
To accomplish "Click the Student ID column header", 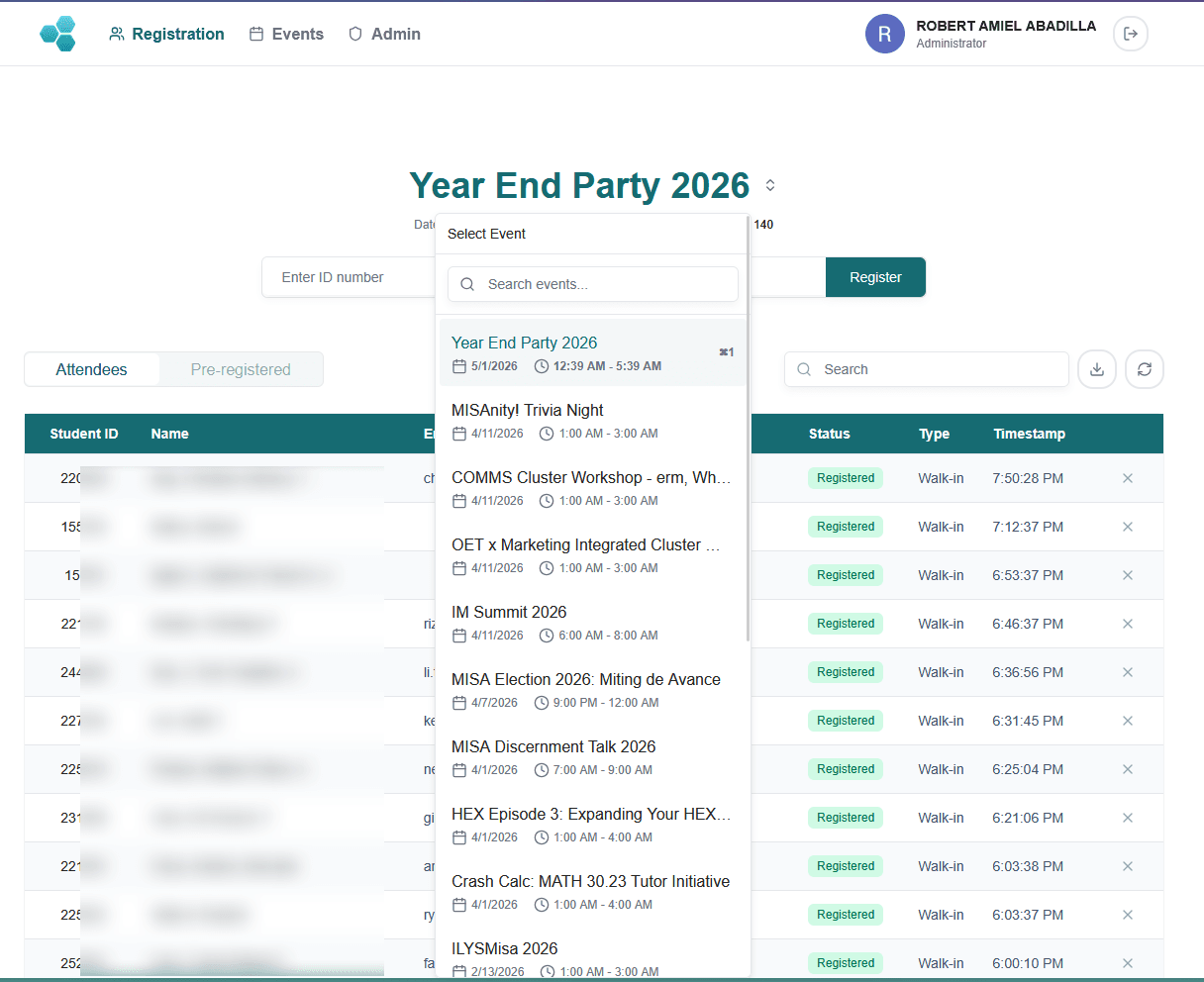I will [x=84, y=434].
